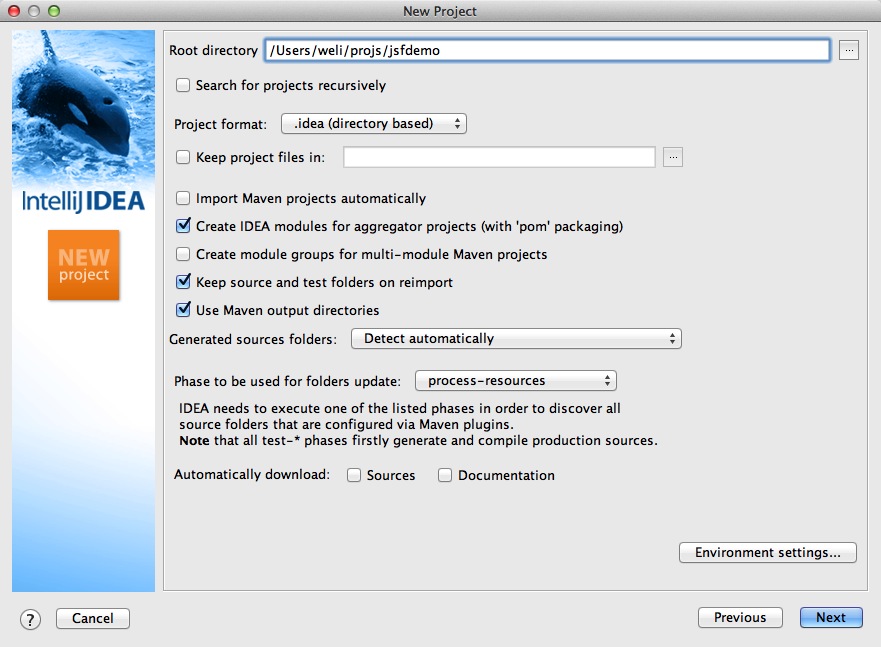
Task: Click the IntelliJ IDEA logo text
Action: [83, 200]
